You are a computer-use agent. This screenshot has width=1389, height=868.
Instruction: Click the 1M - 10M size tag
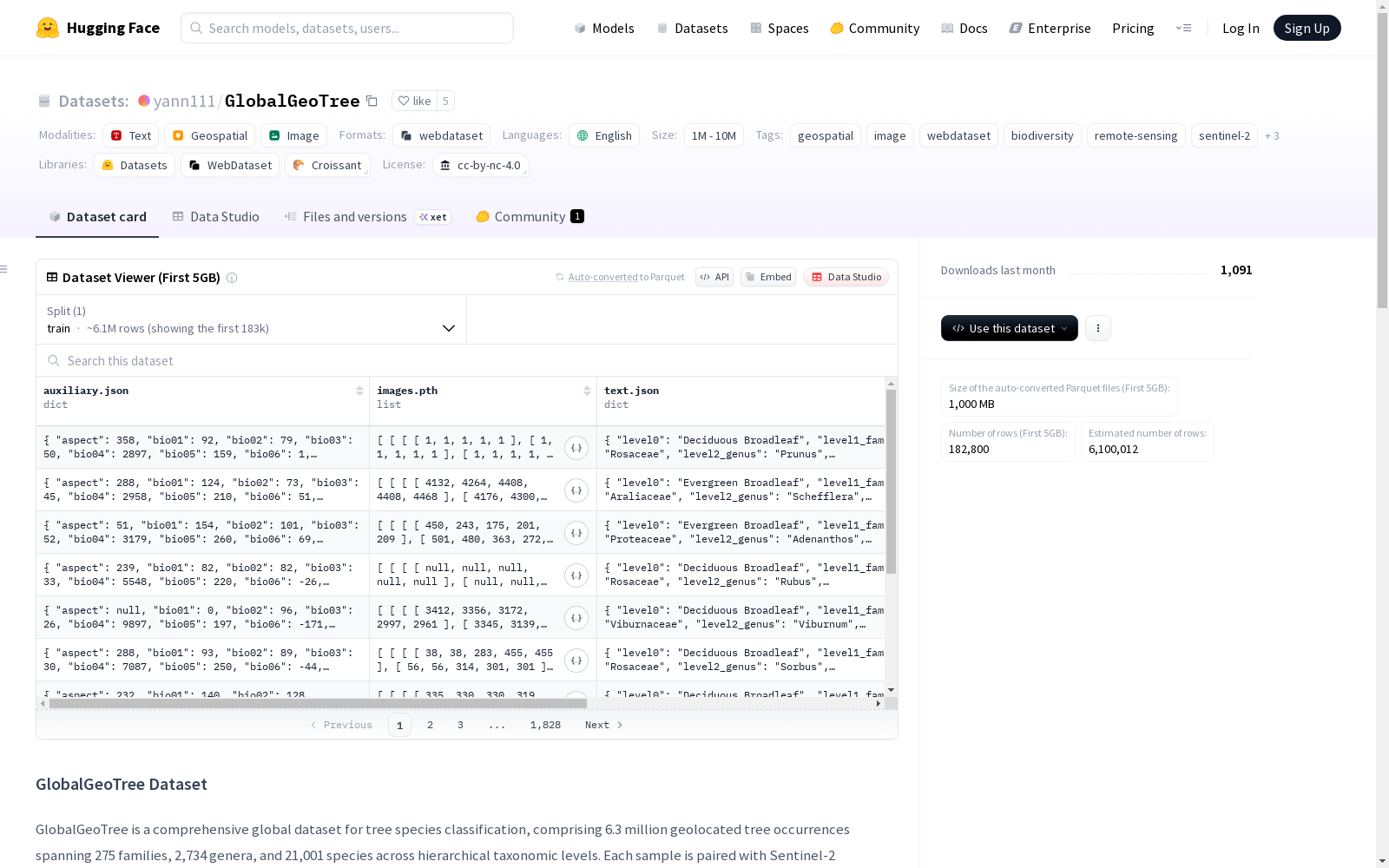point(714,135)
